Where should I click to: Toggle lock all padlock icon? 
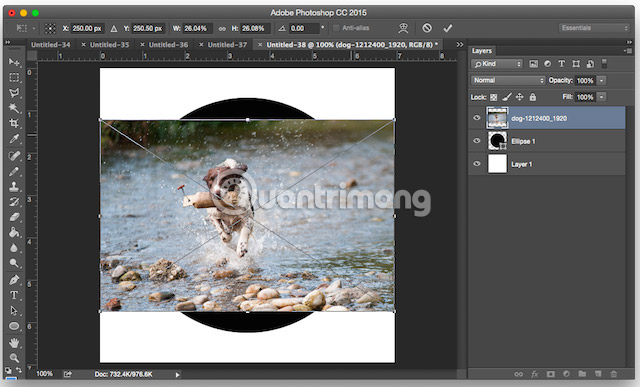533,97
